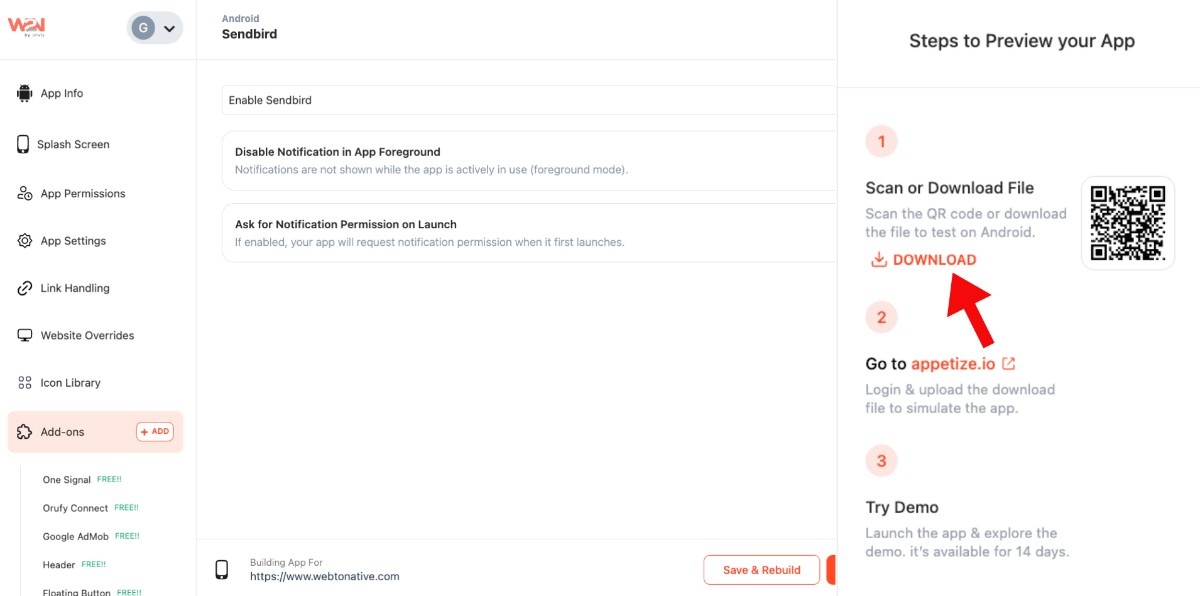Image resolution: width=1200 pixels, height=596 pixels.
Task: Click the Icon Library grid icon
Action: (25, 383)
